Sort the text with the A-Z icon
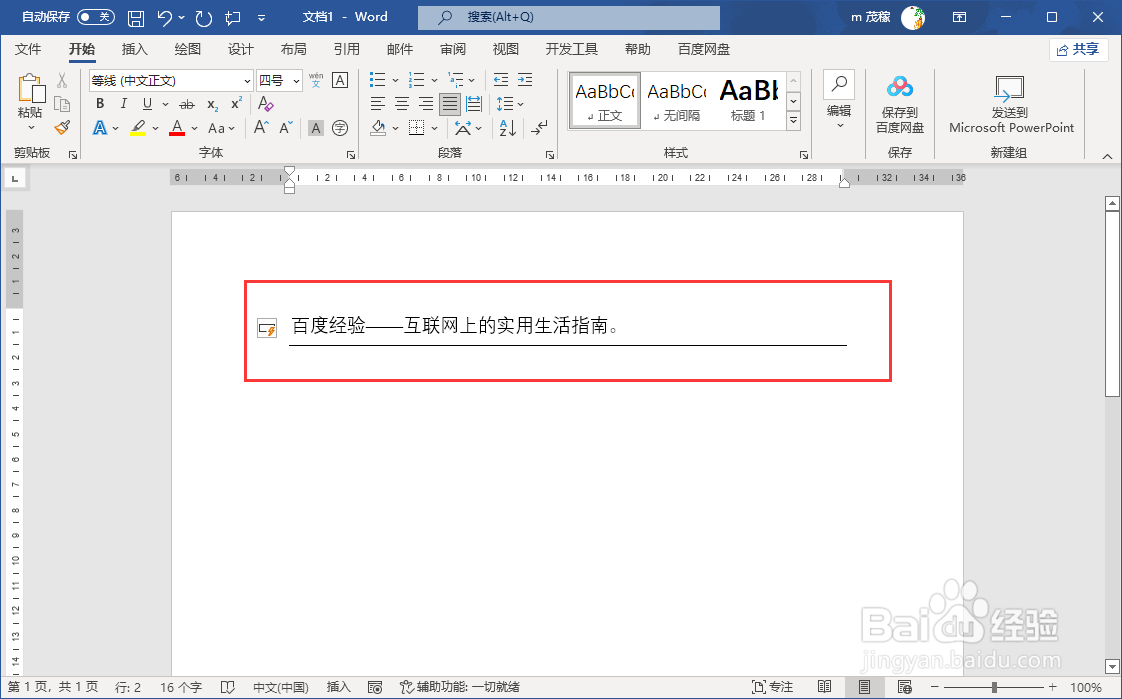 508,128
